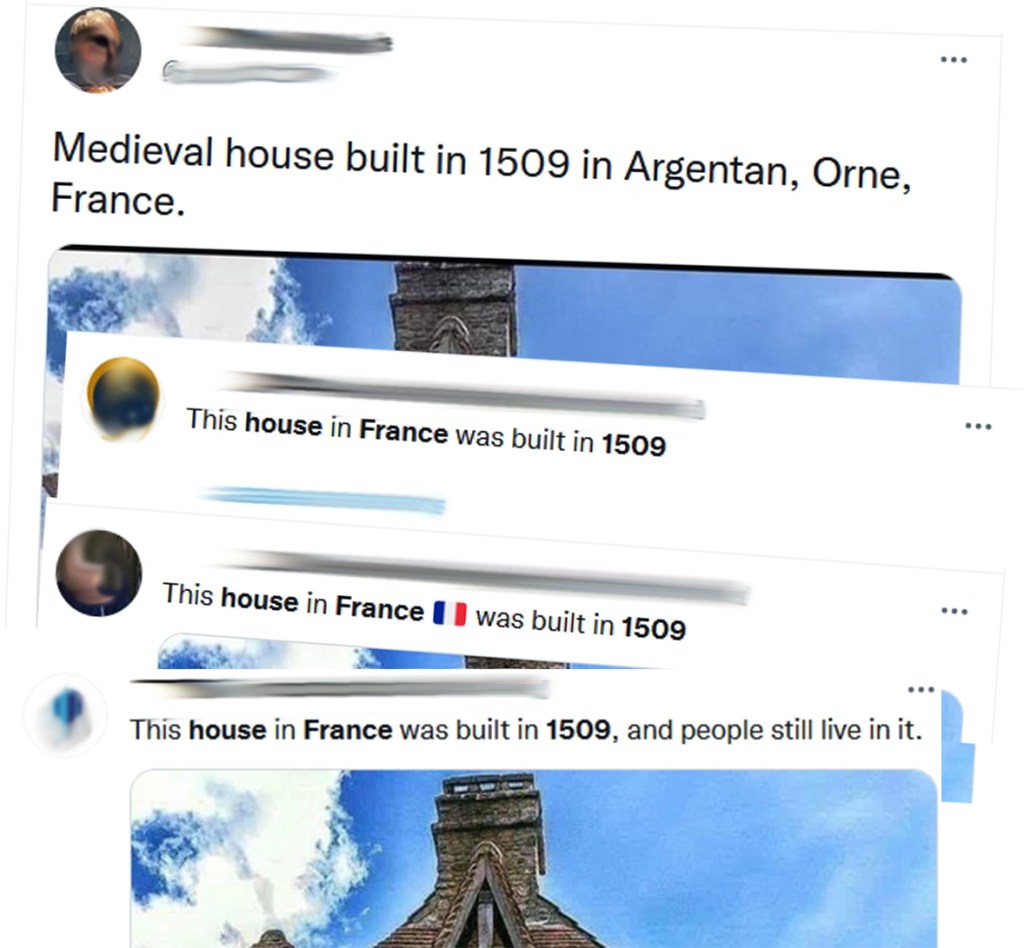Open the first tweet's three-dot options menu
Image resolution: width=1024 pixels, height=948 pixels.
point(953,60)
